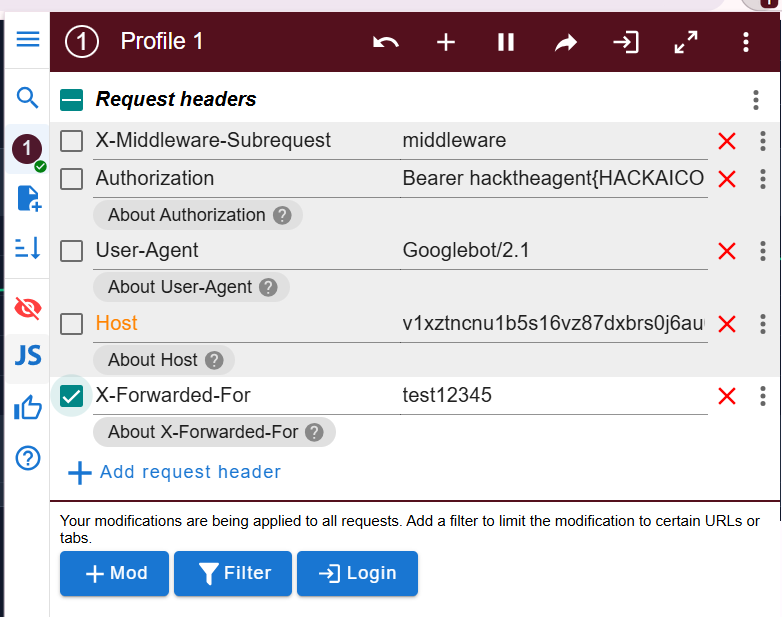
Task: Open the About Authorization chip
Action: (x=198, y=215)
